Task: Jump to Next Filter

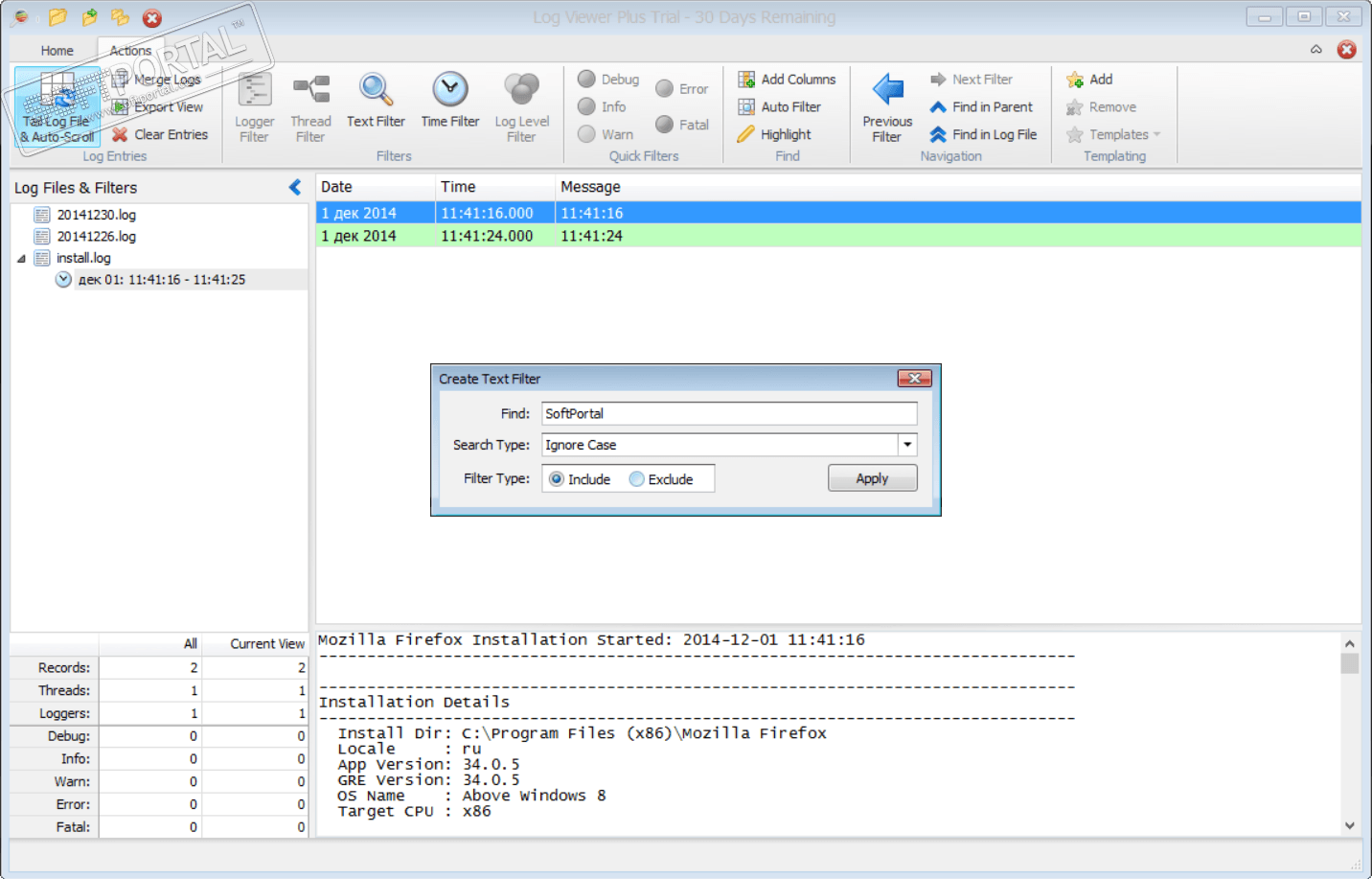Action: coord(971,80)
